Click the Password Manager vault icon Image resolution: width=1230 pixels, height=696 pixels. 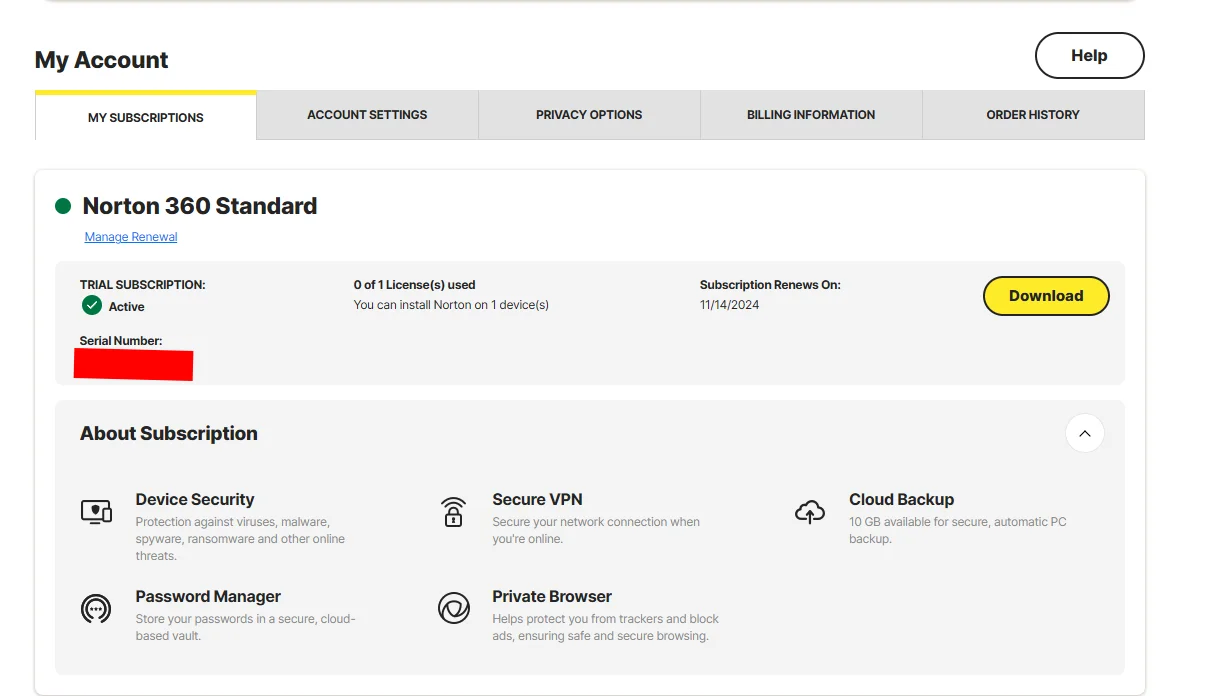[96, 608]
